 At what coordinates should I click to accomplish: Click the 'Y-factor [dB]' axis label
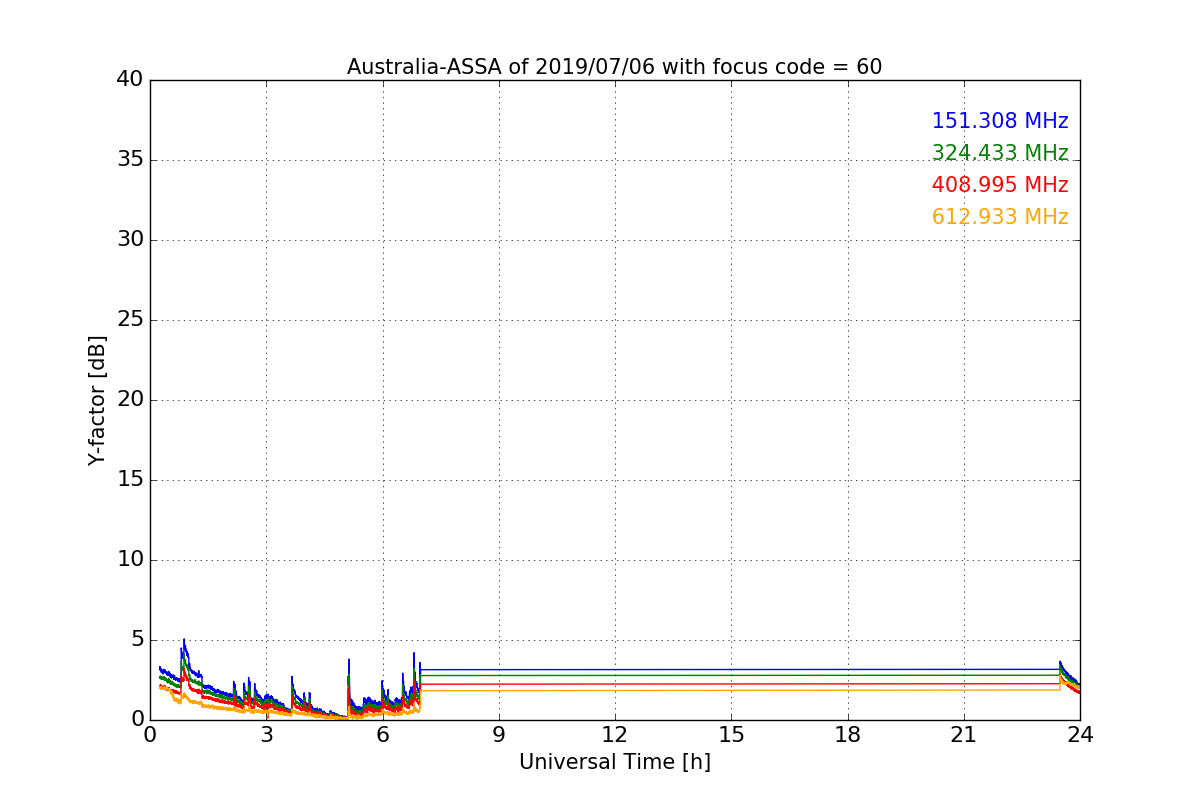pos(97,400)
